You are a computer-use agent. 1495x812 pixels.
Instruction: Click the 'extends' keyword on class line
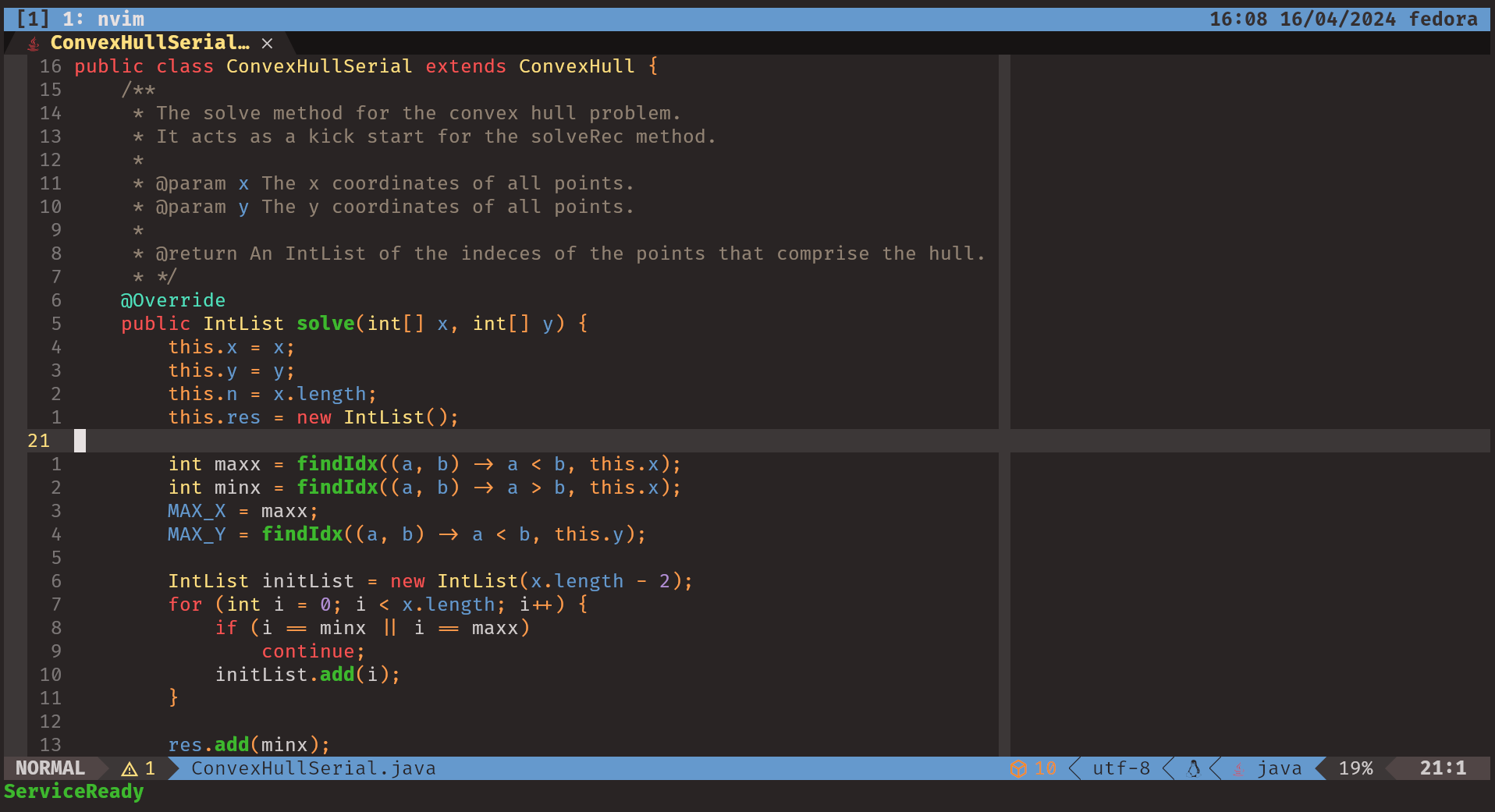point(466,66)
